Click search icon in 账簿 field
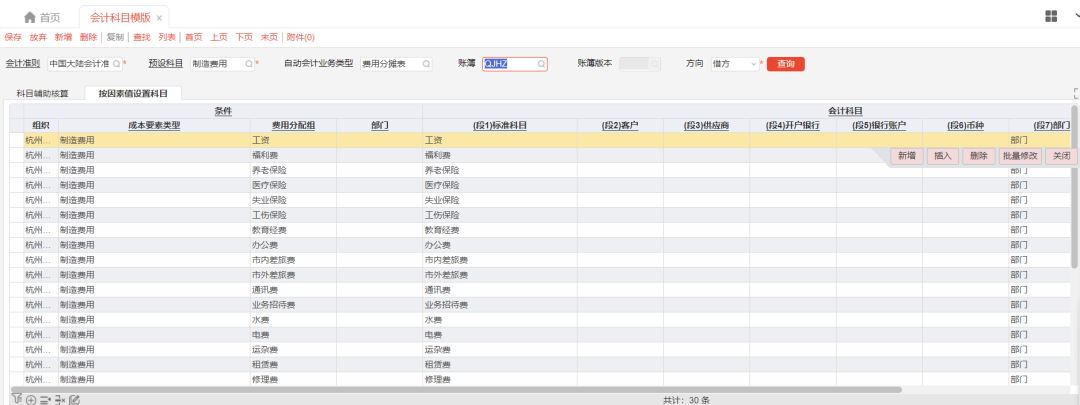This screenshot has width=1080, height=405. [x=541, y=64]
